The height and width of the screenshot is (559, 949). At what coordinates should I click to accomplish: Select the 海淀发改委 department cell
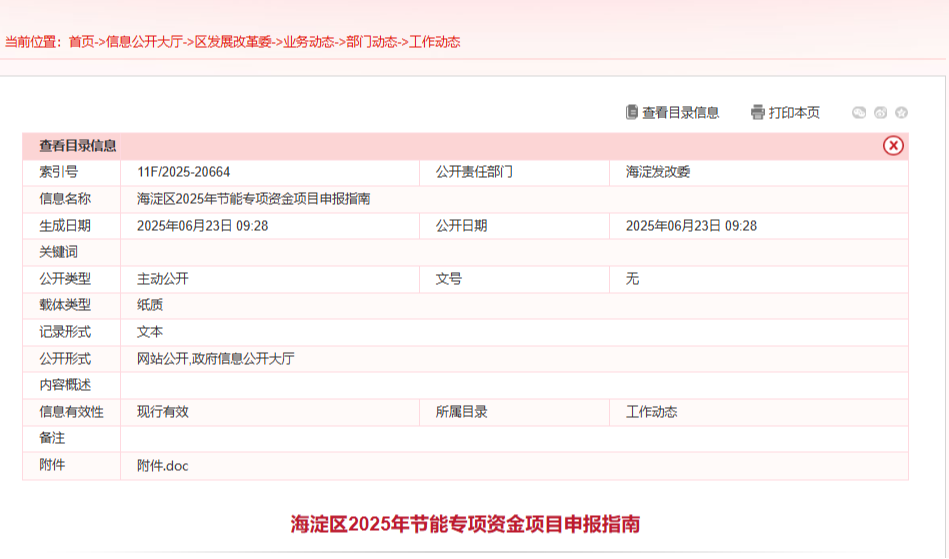(658, 172)
